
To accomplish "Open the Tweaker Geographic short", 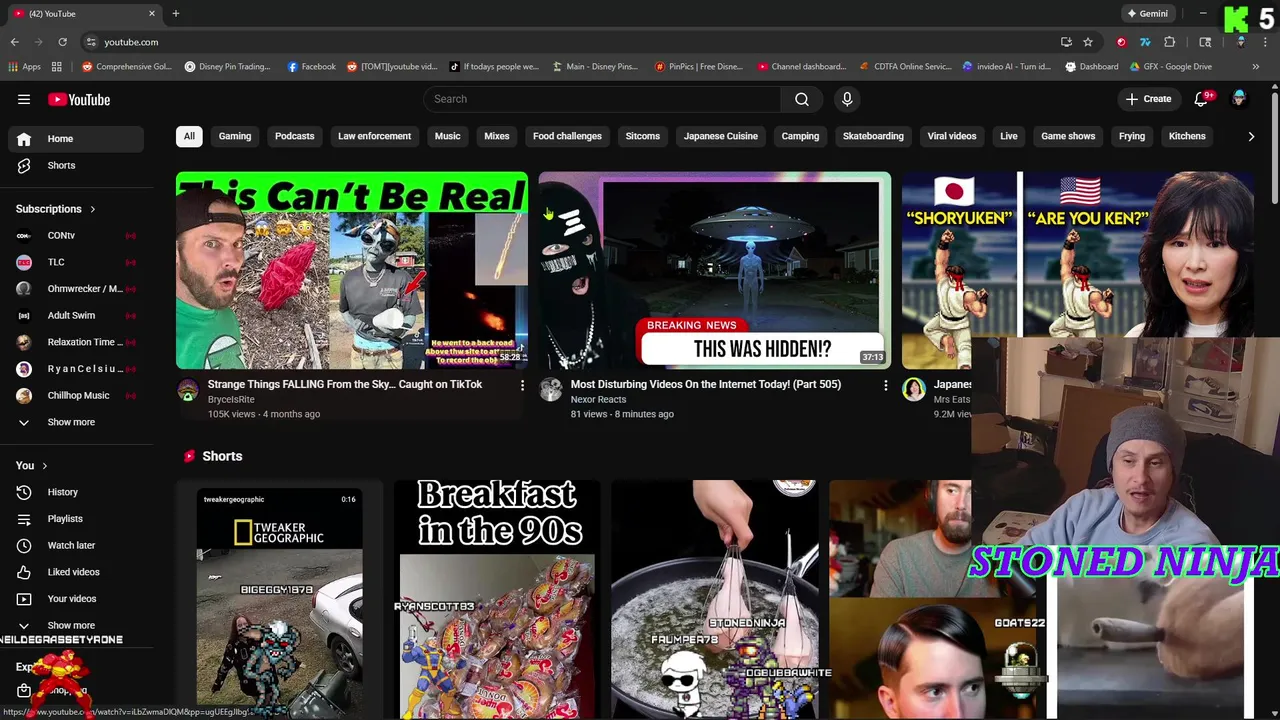I will pyautogui.click(x=280, y=600).
